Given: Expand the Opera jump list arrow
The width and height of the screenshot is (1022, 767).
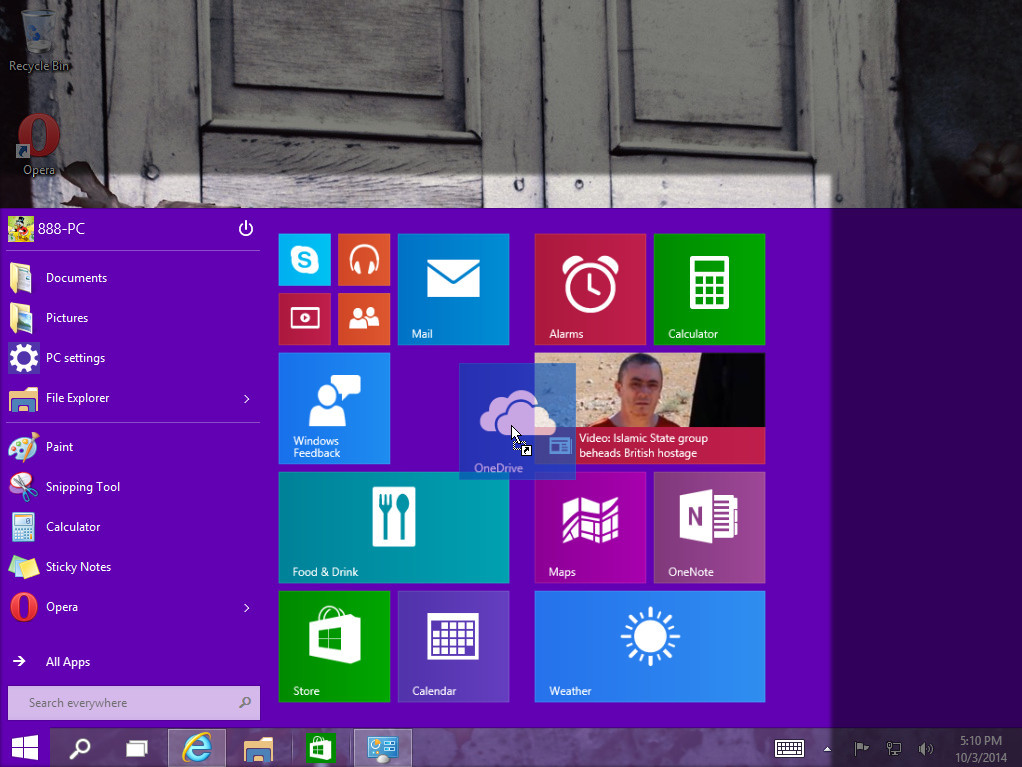Looking at the screenshot, I should point(246,607).
